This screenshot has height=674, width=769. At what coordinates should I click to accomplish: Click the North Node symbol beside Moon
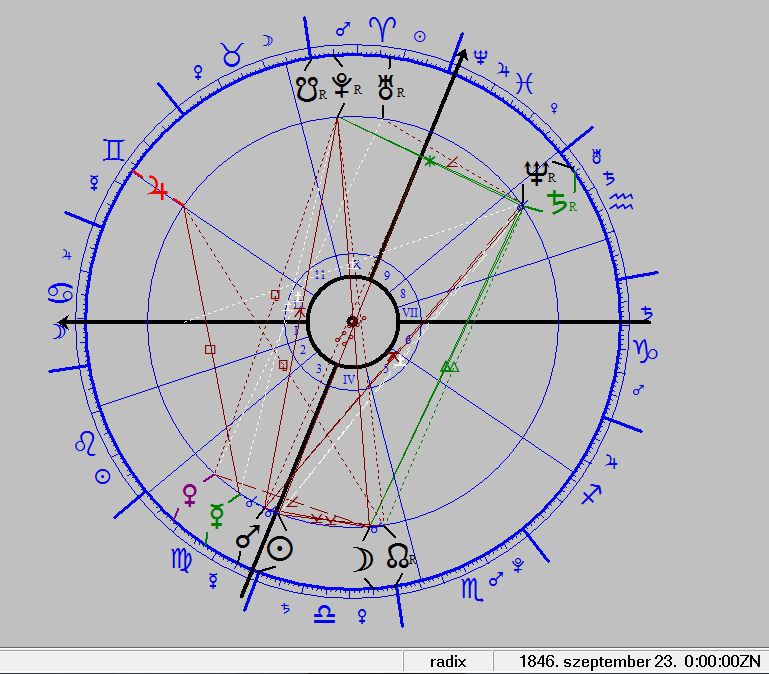(397, 557)
